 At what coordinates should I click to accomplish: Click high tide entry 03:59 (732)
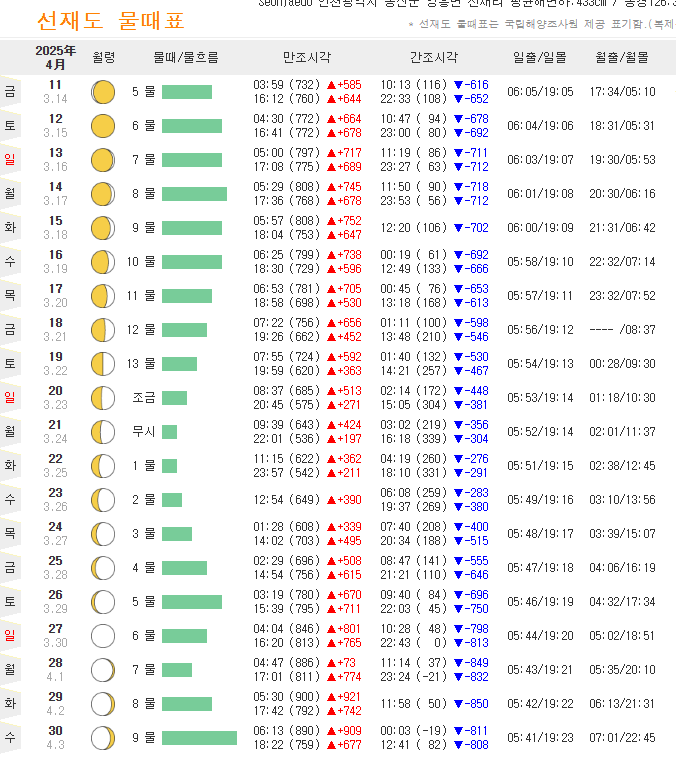point(287,85)
